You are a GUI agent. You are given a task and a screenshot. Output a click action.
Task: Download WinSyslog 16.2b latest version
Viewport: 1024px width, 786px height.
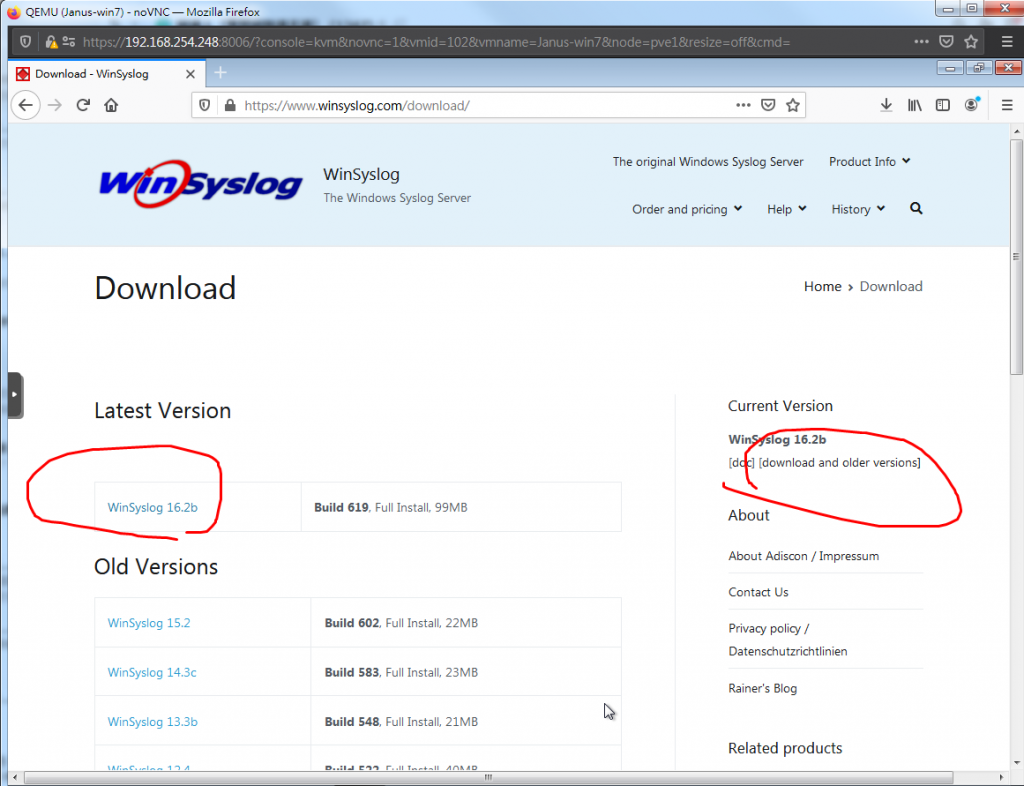click(152, 507)
